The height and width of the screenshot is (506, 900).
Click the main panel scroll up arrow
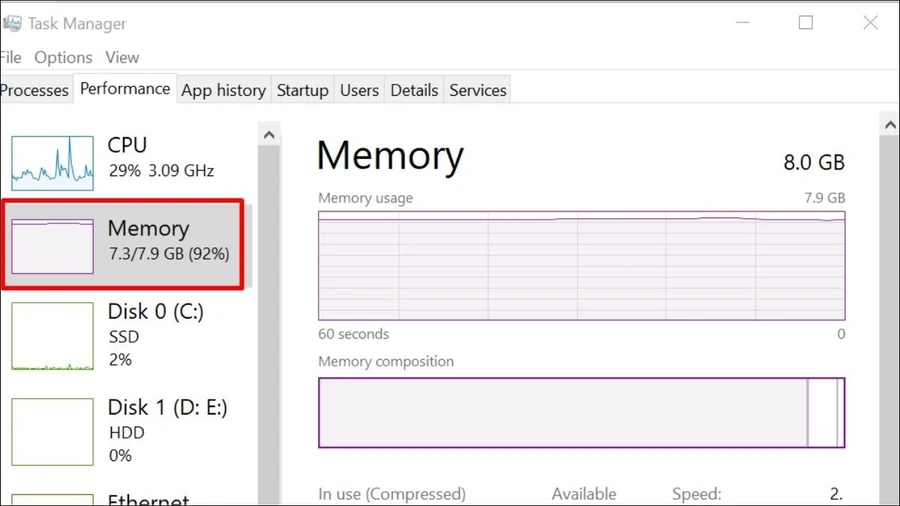890,125
